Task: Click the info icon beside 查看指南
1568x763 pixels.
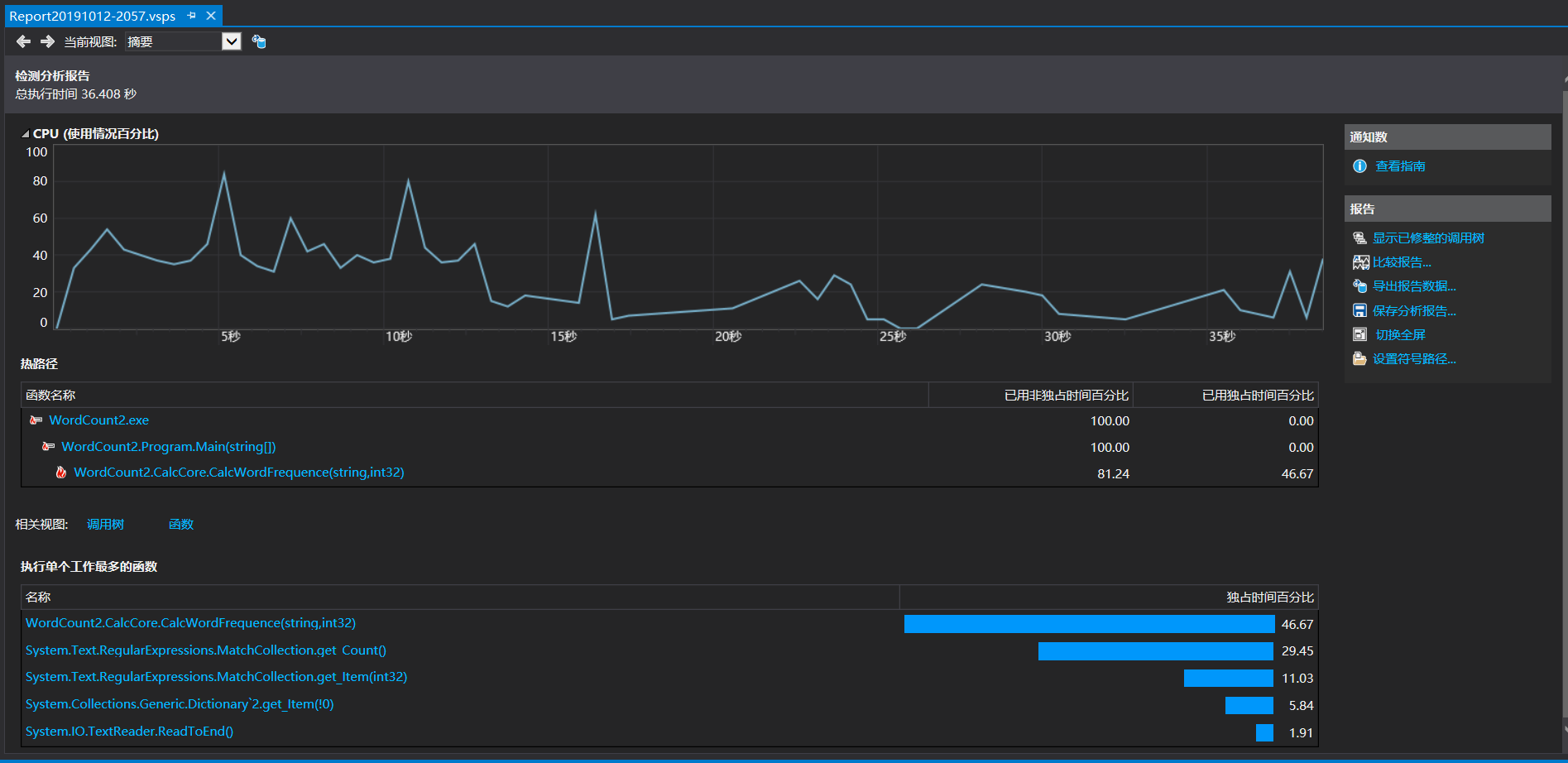Action: point(1359,166)
